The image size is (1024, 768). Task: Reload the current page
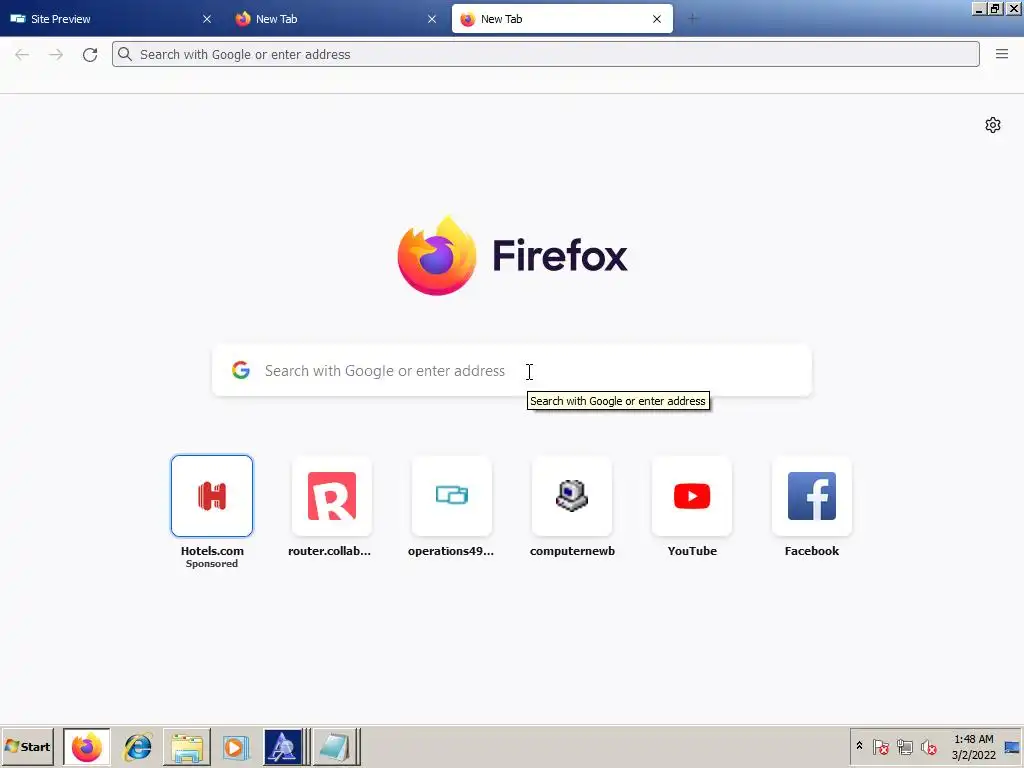point(90,55)
